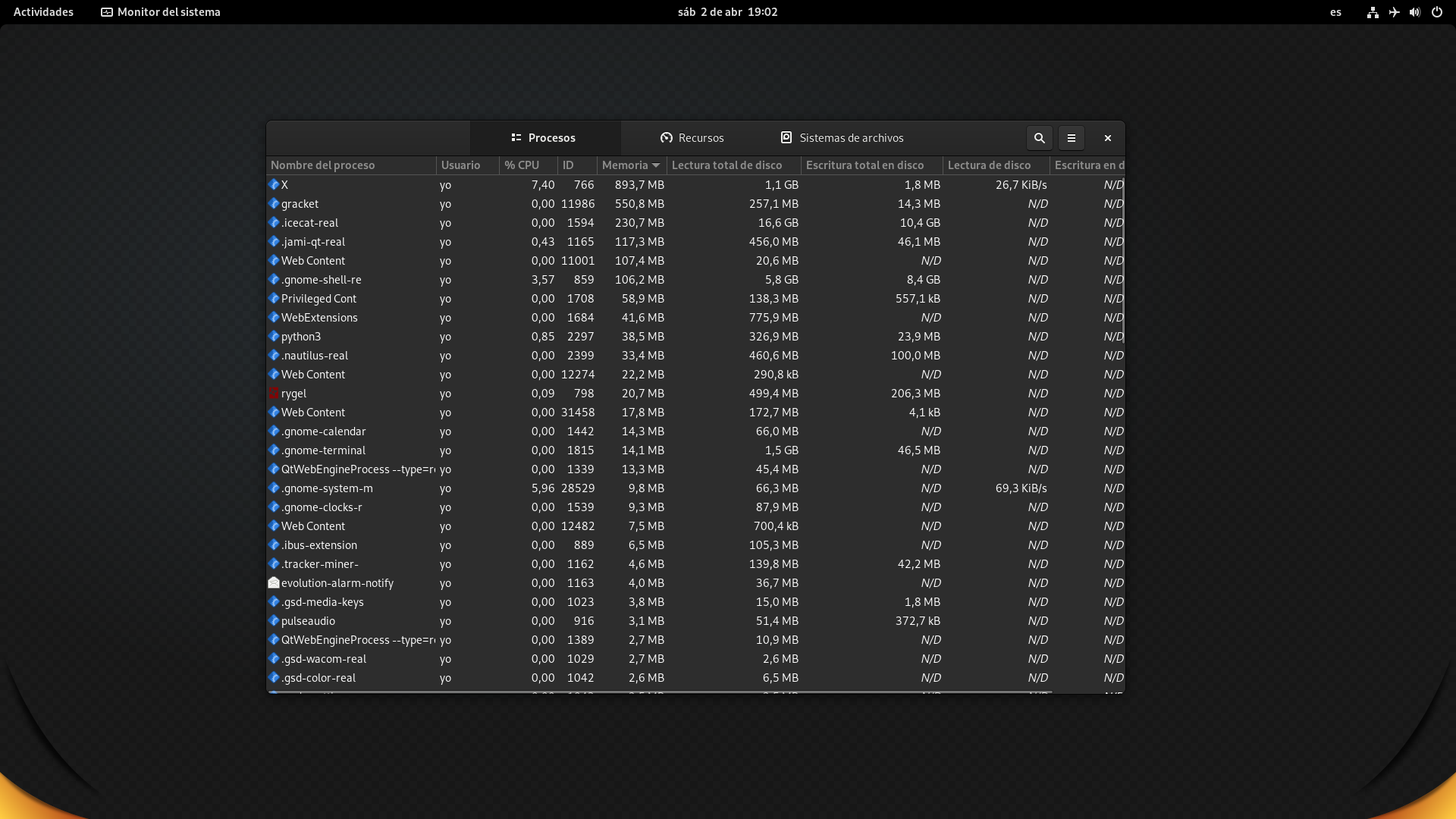Click the 16,6 GB disk read value
Viewport: 1456px width, 819px height.
[778, 223]
